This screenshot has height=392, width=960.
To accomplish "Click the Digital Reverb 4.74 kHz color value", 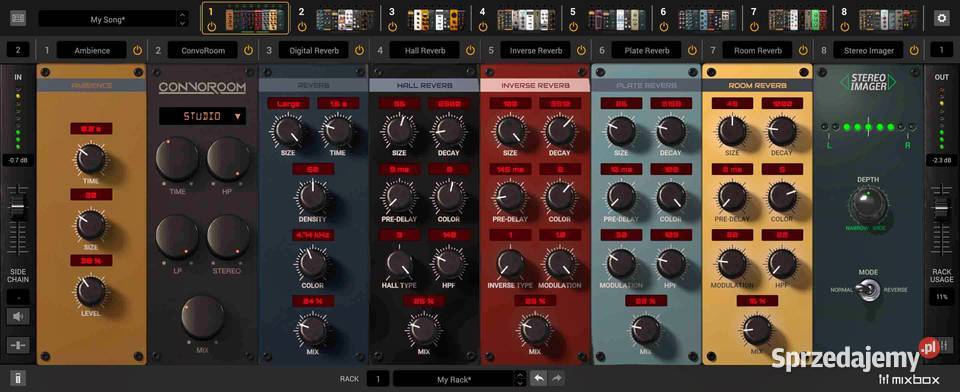I will point(313,235).
